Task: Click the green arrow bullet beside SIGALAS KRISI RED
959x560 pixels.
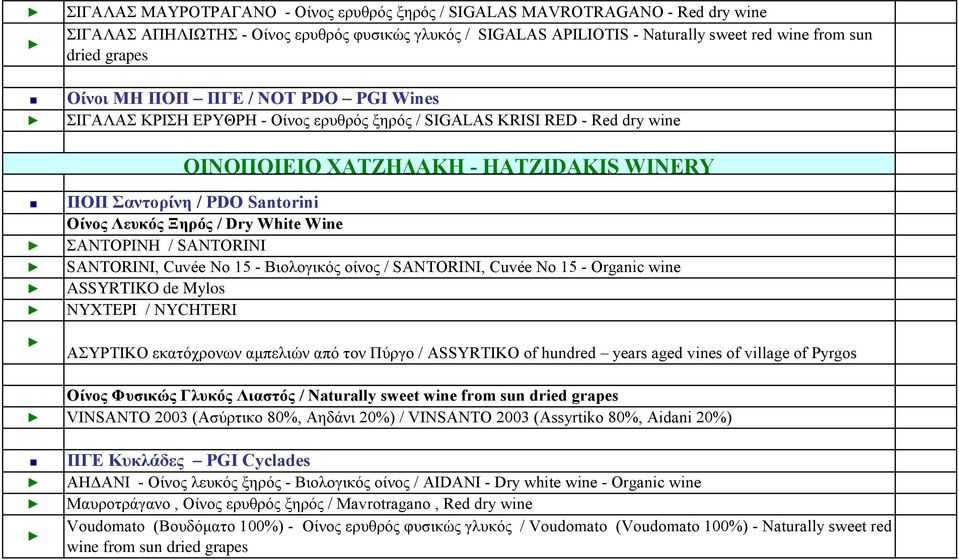Action: [x=34, y=120]
